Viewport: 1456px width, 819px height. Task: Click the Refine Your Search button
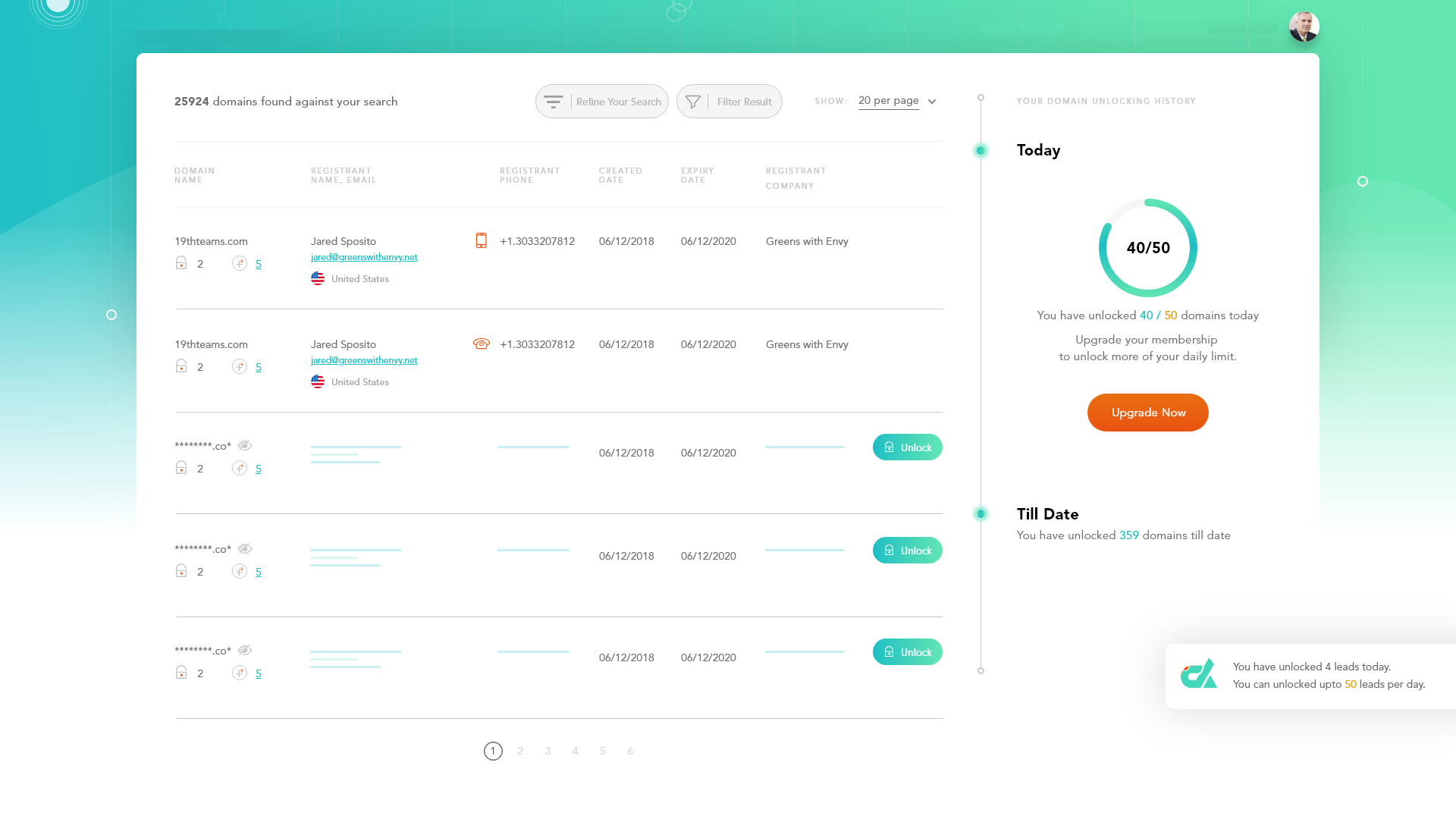pyautogui.click(x=602, y=101)
